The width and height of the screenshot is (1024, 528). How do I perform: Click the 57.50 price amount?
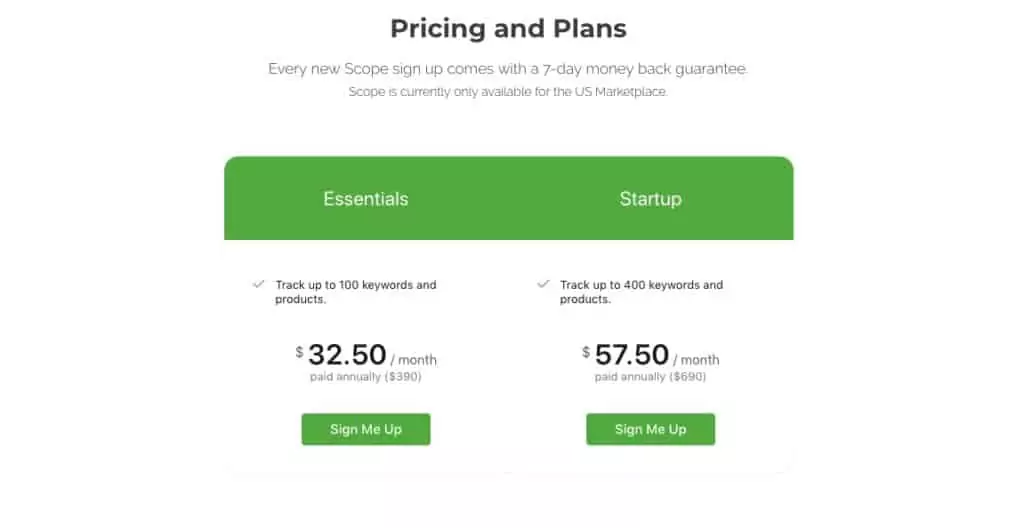pos(632,355)
